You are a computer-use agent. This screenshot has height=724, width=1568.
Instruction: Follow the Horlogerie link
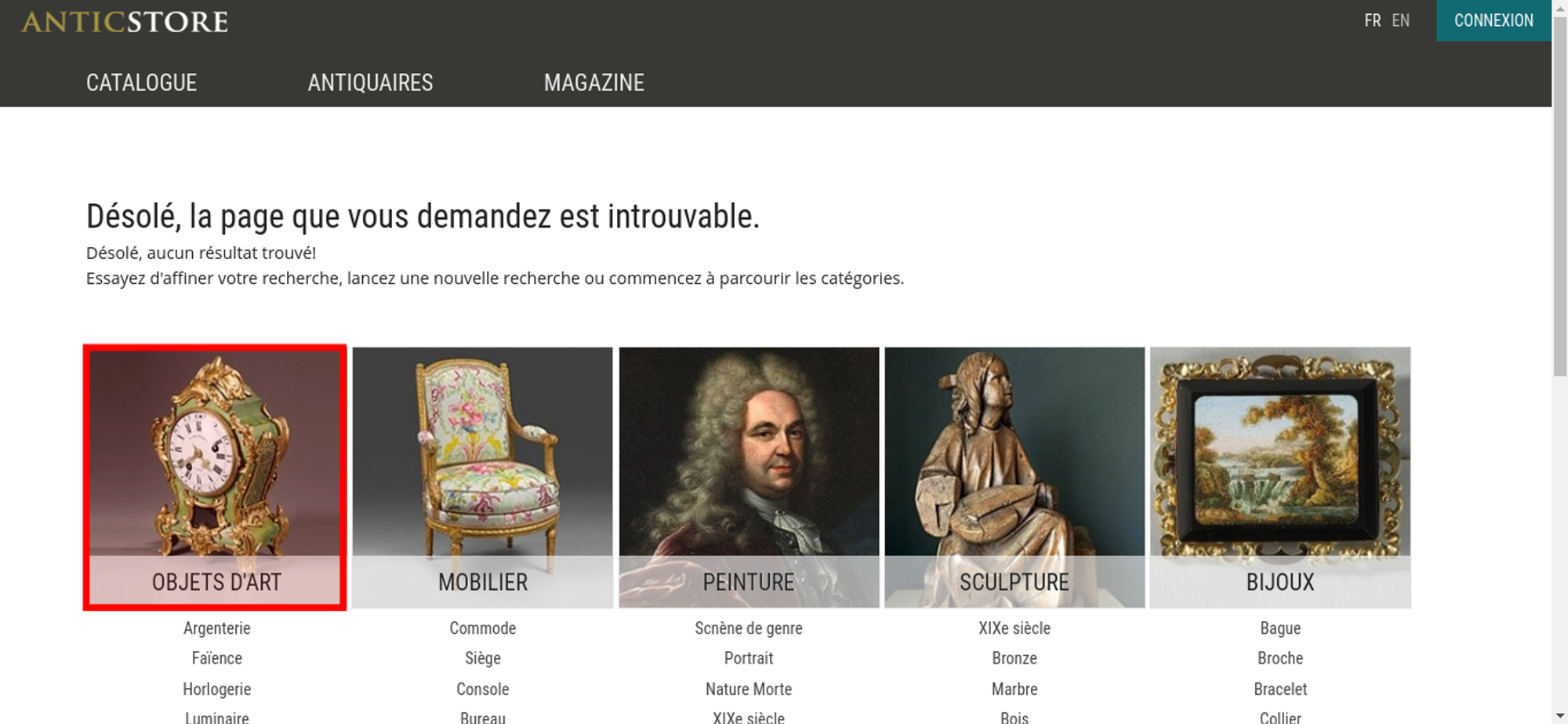[x=217, y=689]
